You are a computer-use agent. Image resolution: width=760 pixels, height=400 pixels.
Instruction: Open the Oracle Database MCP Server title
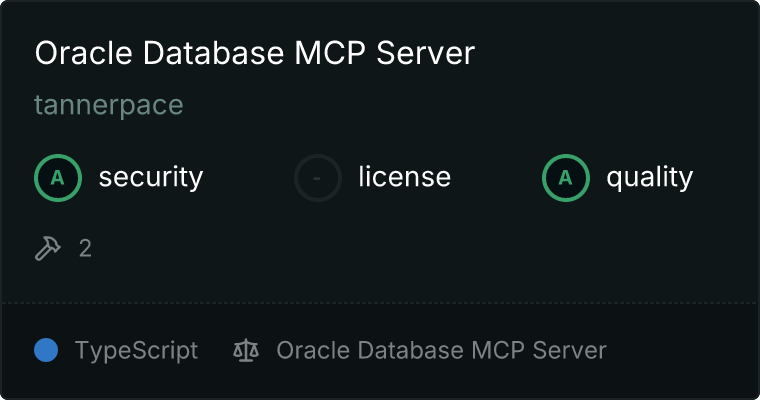(254, 54)
